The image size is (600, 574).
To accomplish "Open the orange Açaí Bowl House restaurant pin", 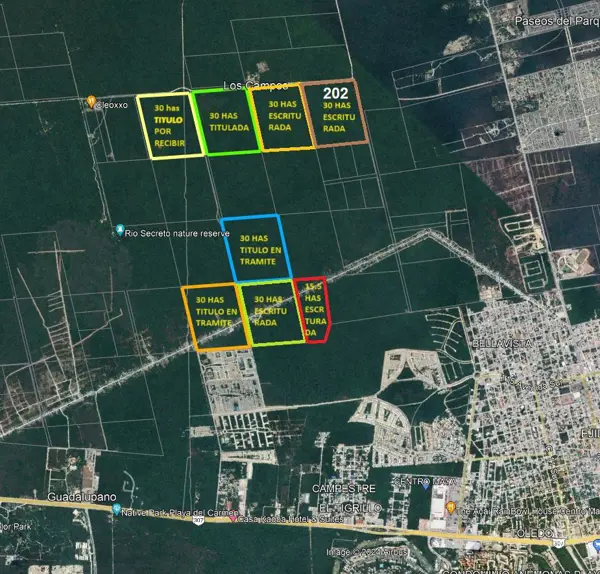I will (451, 508).
